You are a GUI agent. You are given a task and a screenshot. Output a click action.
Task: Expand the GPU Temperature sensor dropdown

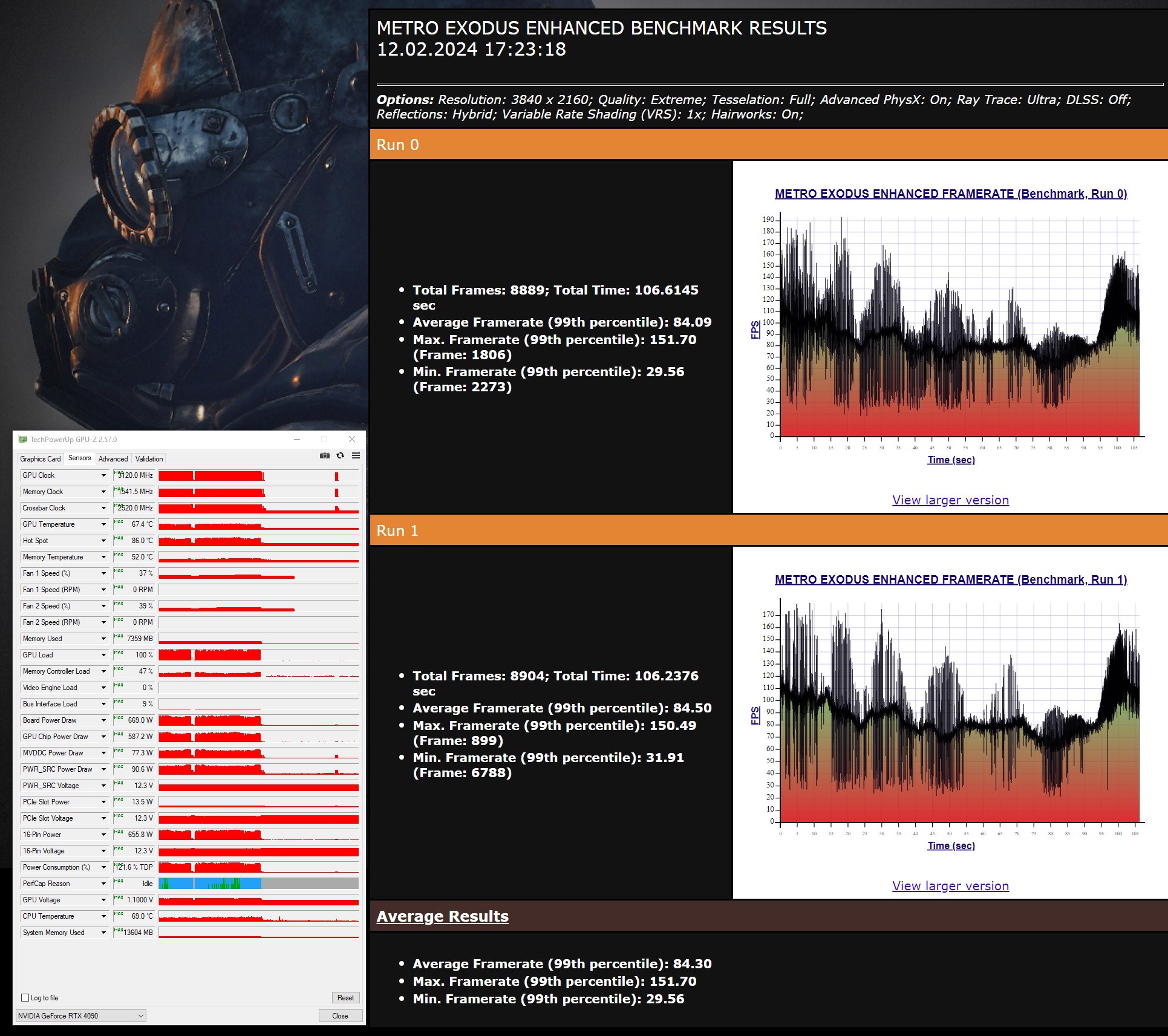[x=103, y=524]
